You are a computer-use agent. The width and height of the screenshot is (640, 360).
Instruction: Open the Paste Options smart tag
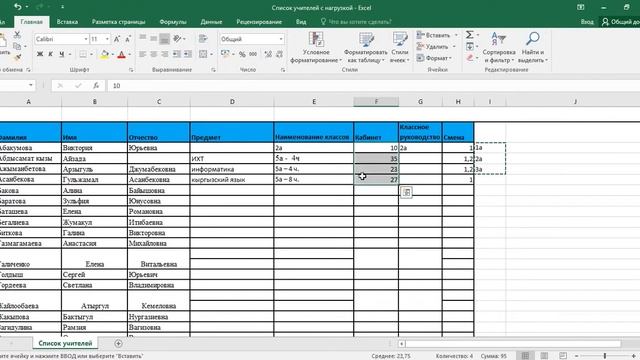[406, 193]
